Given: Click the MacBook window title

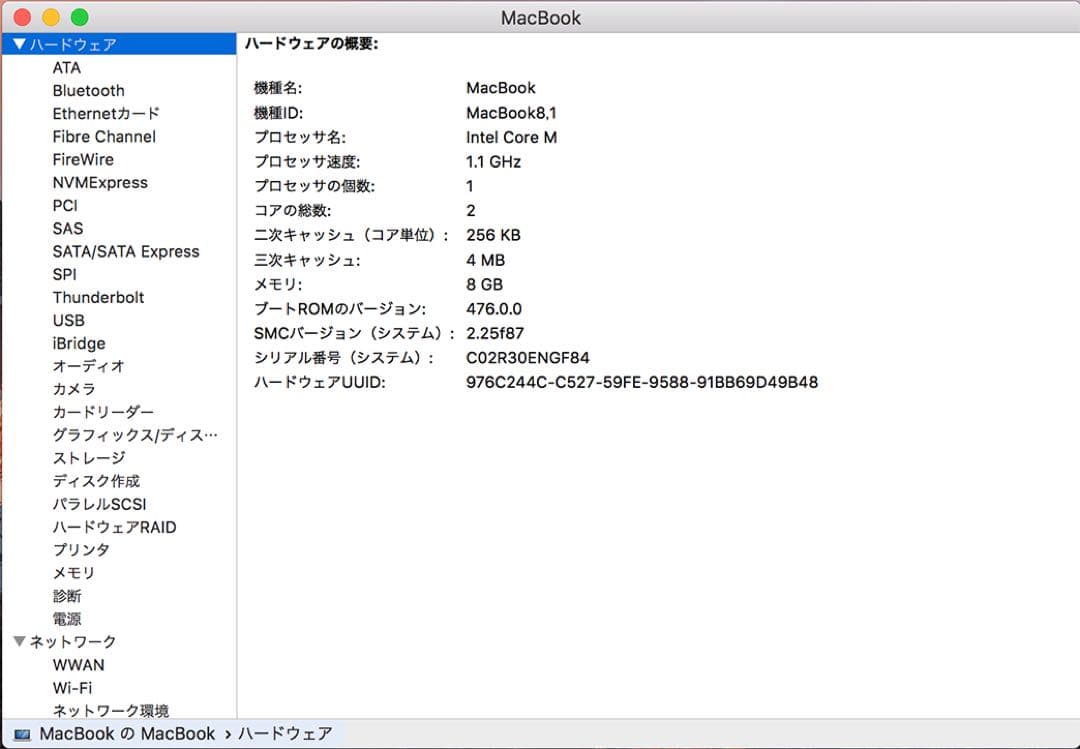Looking at the screenshot, I should (x=541, y=17).
